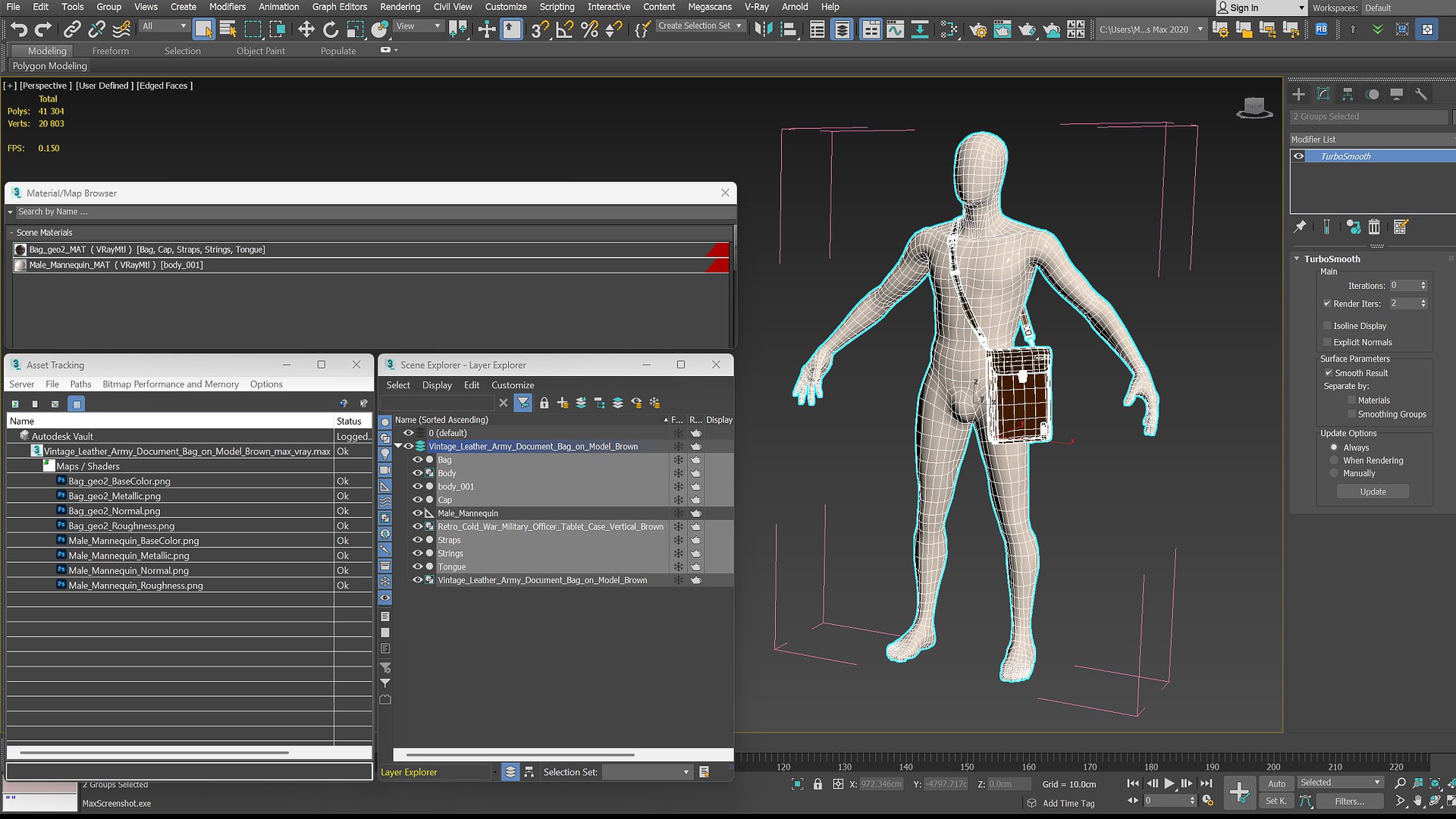Click the Mirror tool icon
Viewport: 1456px width, 819px height.
(x=764, y=29)
